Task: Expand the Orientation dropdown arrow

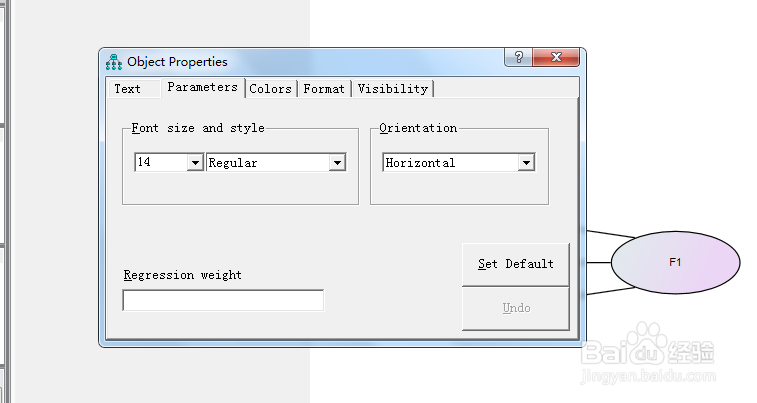Action: pos(526,163)
